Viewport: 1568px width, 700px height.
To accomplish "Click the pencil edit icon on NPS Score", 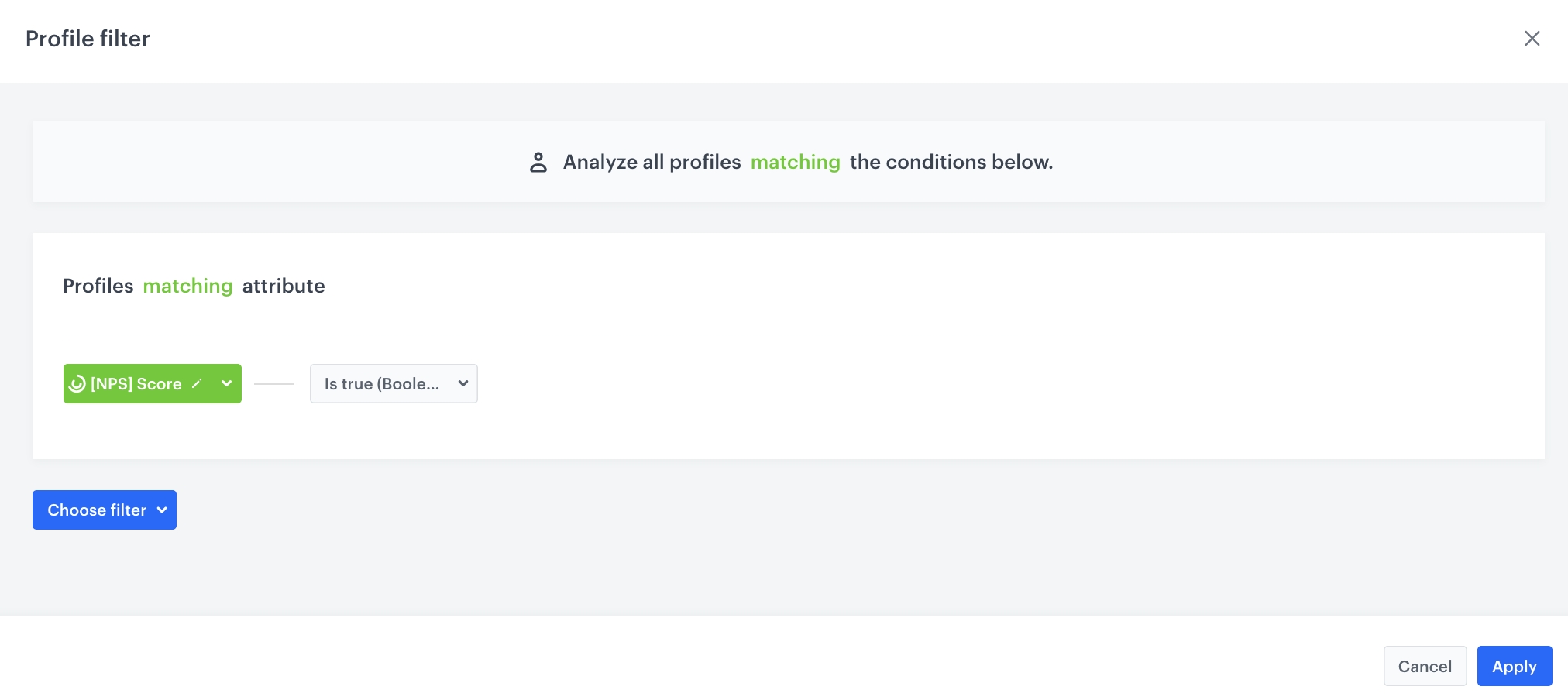I will coord(198,383).
